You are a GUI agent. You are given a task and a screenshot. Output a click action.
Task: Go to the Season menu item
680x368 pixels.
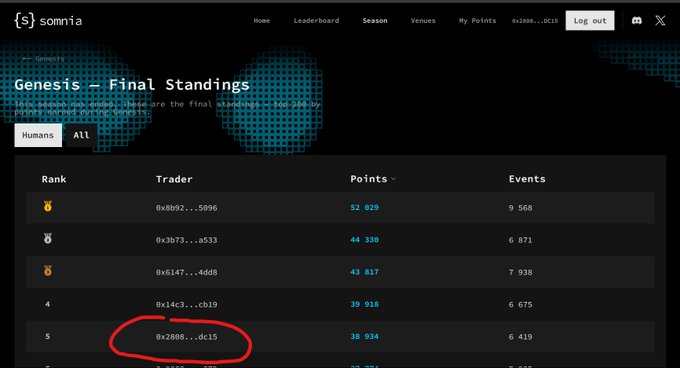pos(375,20)
